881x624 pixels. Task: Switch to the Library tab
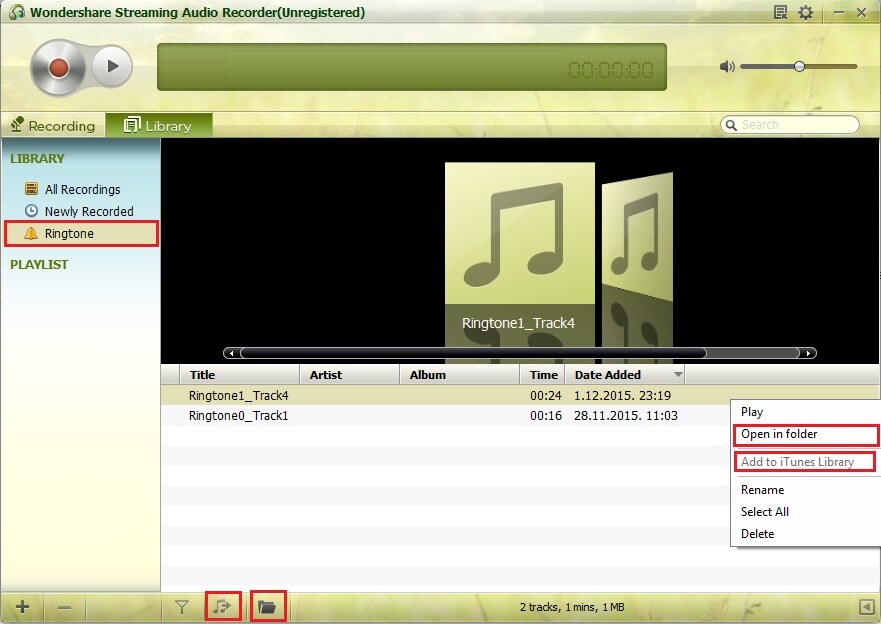tap(158, 125)
